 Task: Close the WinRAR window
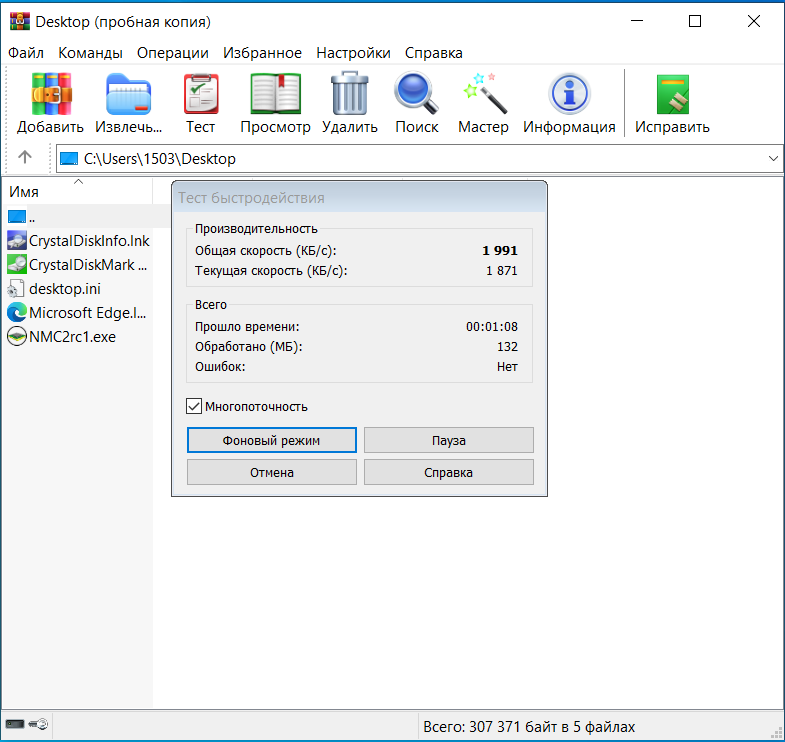[753, 21]
